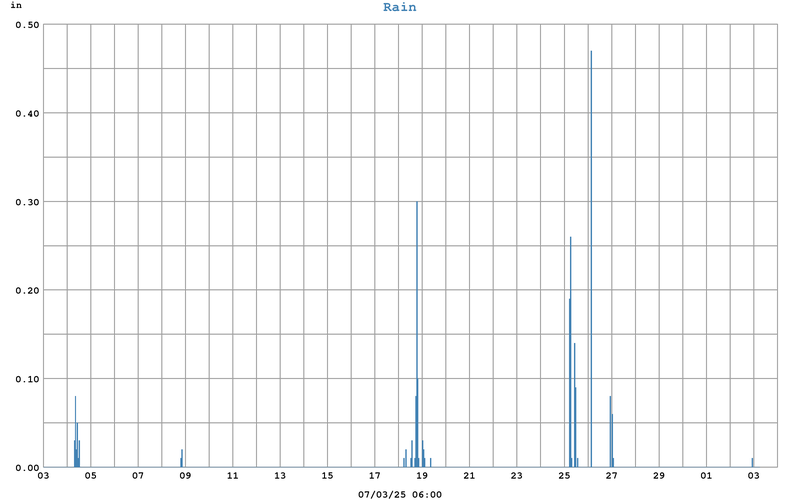Click the 0.30 rain spike before 19
The width and height of the screenshot is (800, 500).
click(x=417, y=334)
